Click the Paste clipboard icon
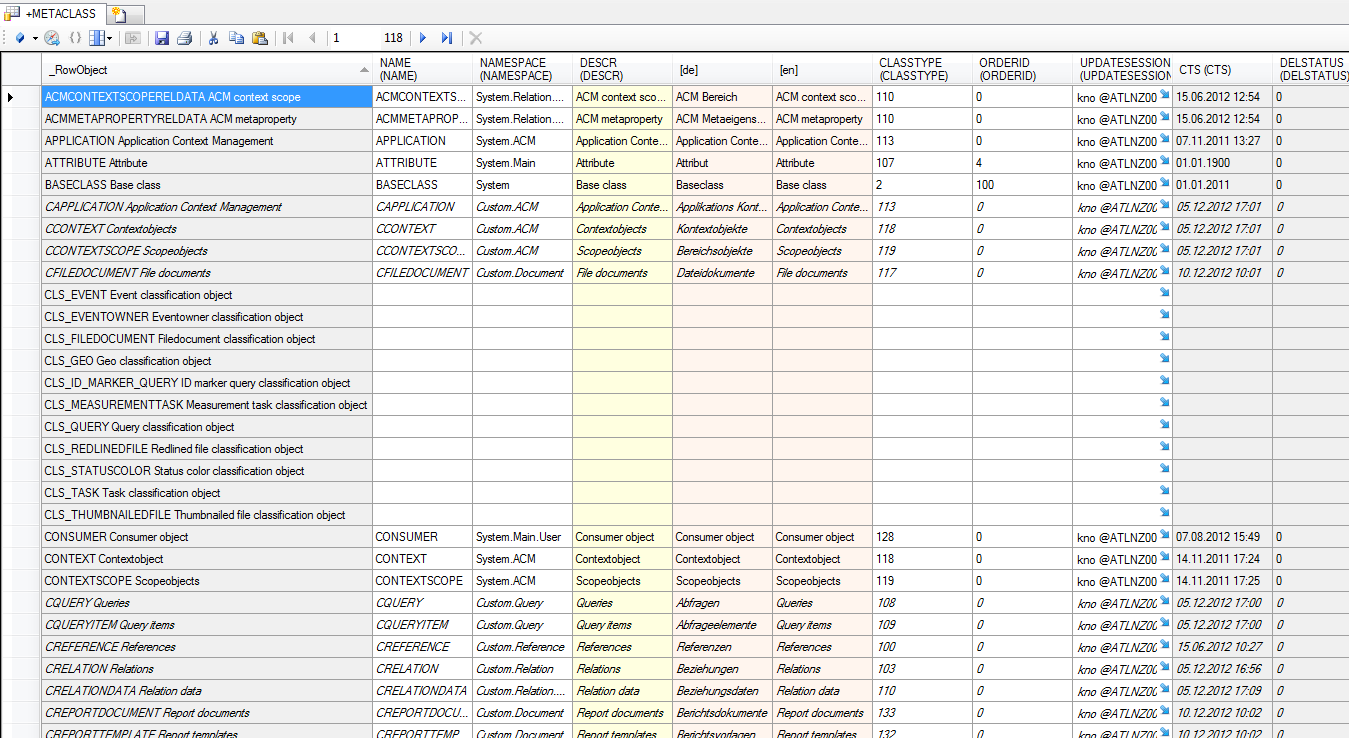Viewport: 1349px width, 738px height. [x=260, y=38]
